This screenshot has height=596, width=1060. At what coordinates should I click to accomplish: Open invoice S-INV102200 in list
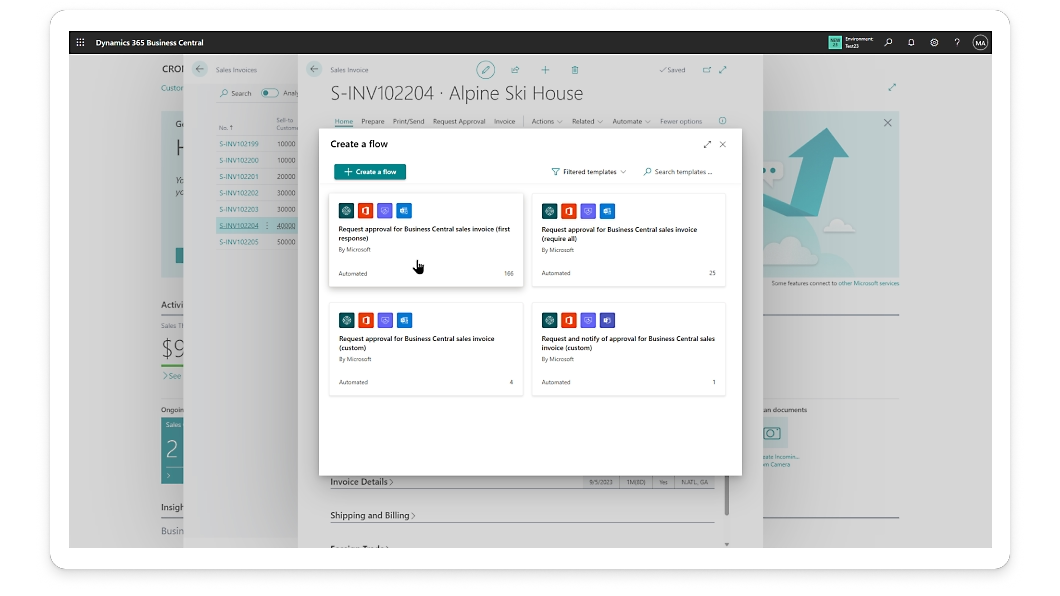239,160
